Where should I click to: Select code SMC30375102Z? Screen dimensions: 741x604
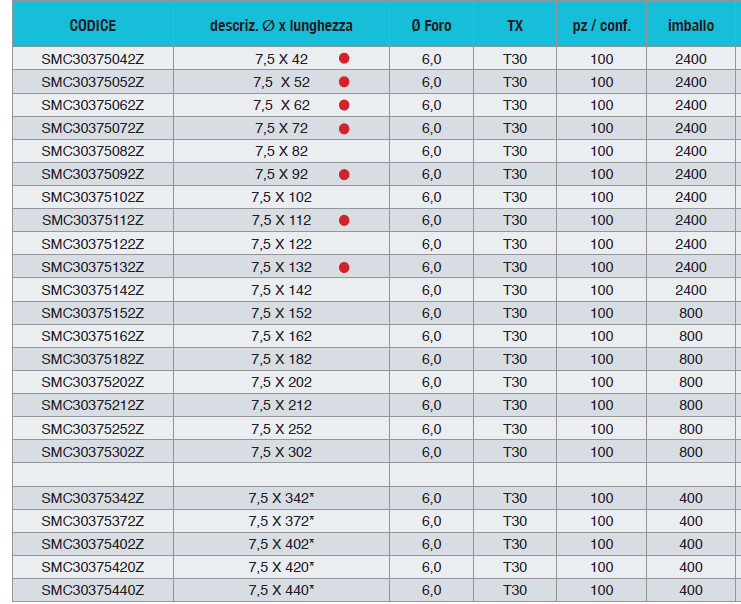pyautogui.click(x=93, y=197)
